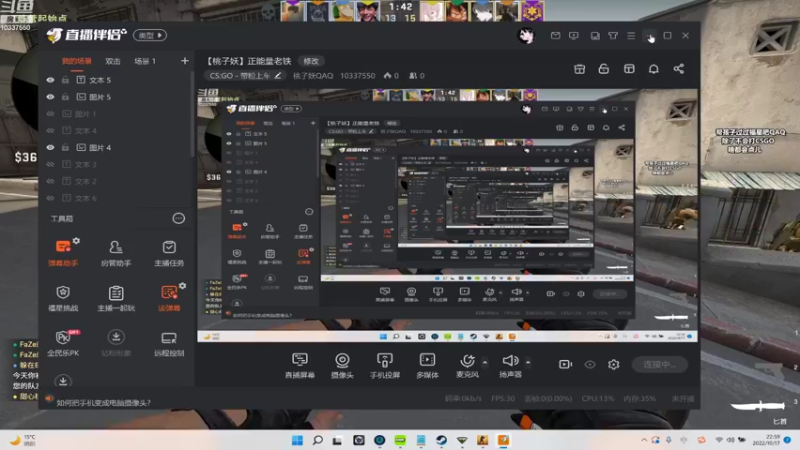Open the skin T-shirt icon
This screenshot has height=450, width=800.
[613, 36]
